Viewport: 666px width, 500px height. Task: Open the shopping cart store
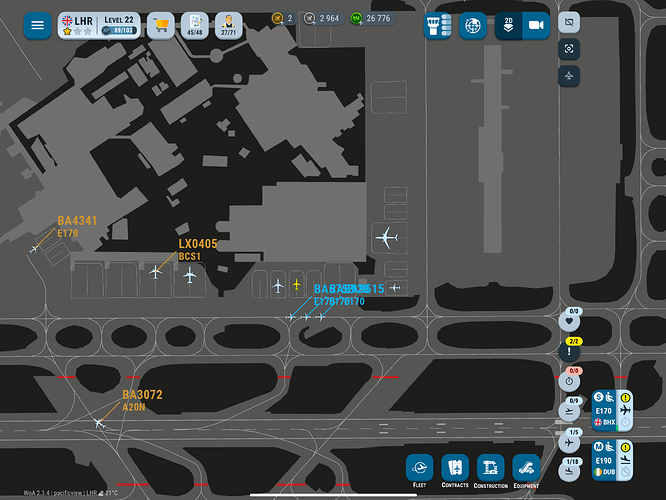pos(161,25)
